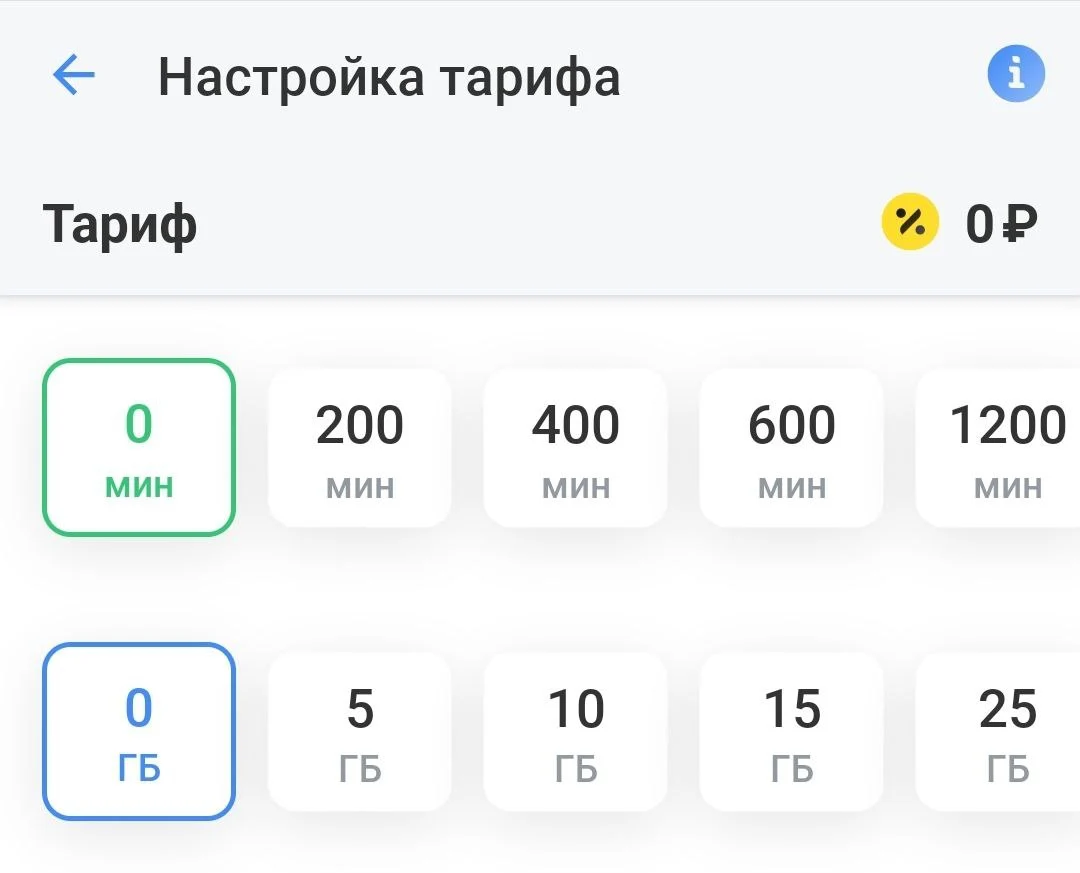Select the 0 мин option
Viewport: 1080px width, 873px height.
[139, 447]
